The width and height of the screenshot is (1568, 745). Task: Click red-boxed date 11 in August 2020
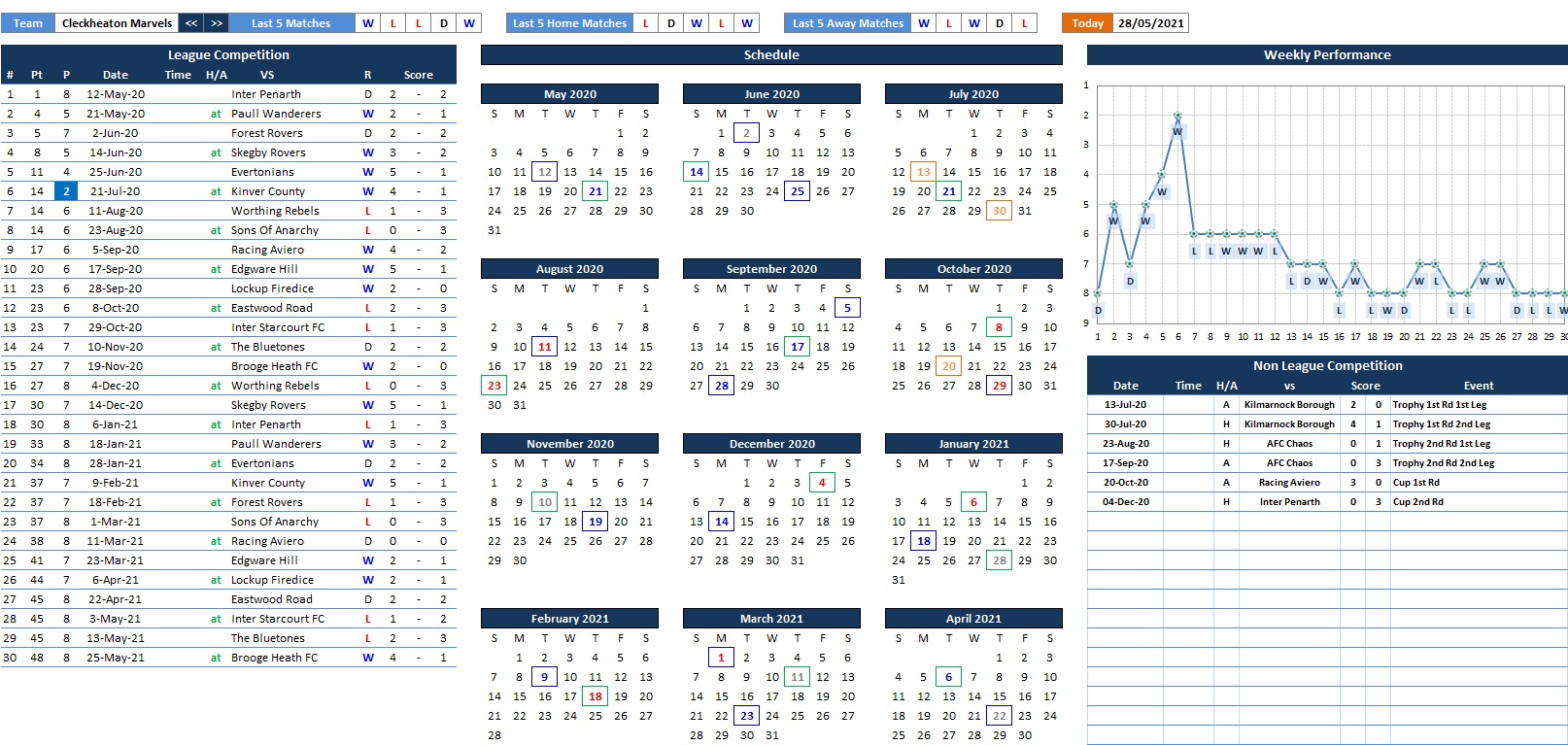545,347
